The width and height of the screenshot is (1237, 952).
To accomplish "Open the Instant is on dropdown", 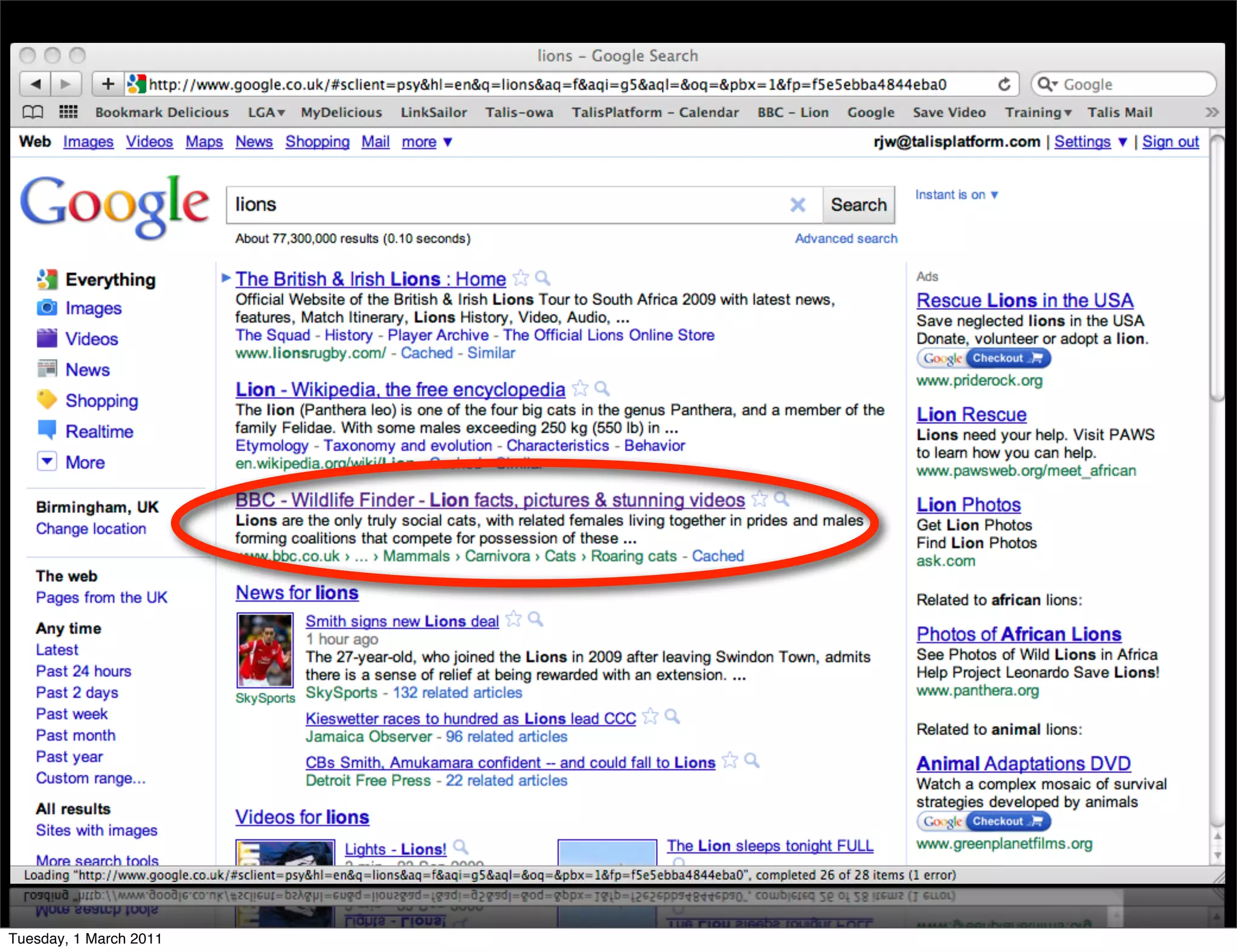I will click(957, 195).
